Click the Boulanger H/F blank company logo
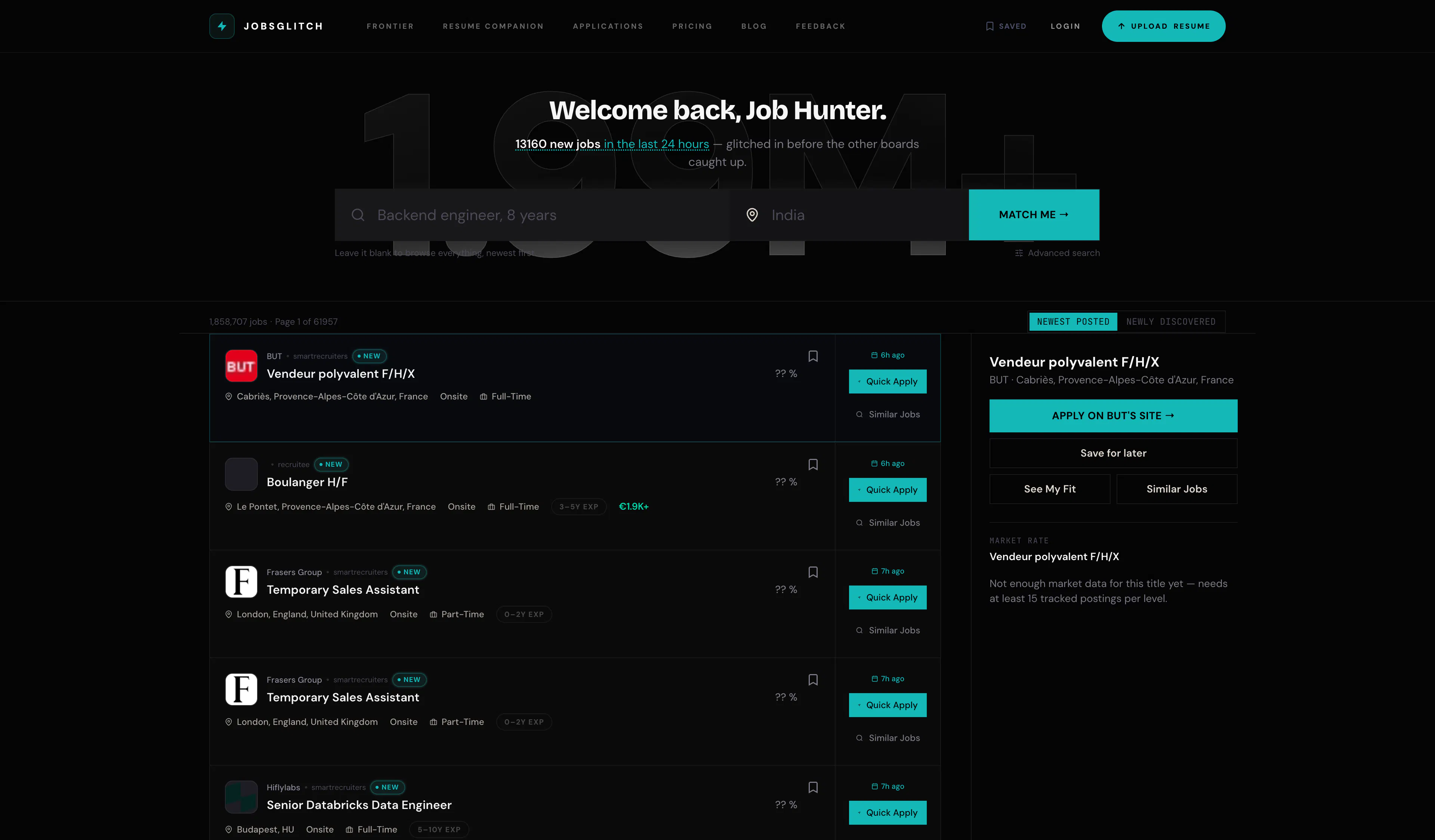Viewport: 1435px width, 840px height. click(241, 474)
